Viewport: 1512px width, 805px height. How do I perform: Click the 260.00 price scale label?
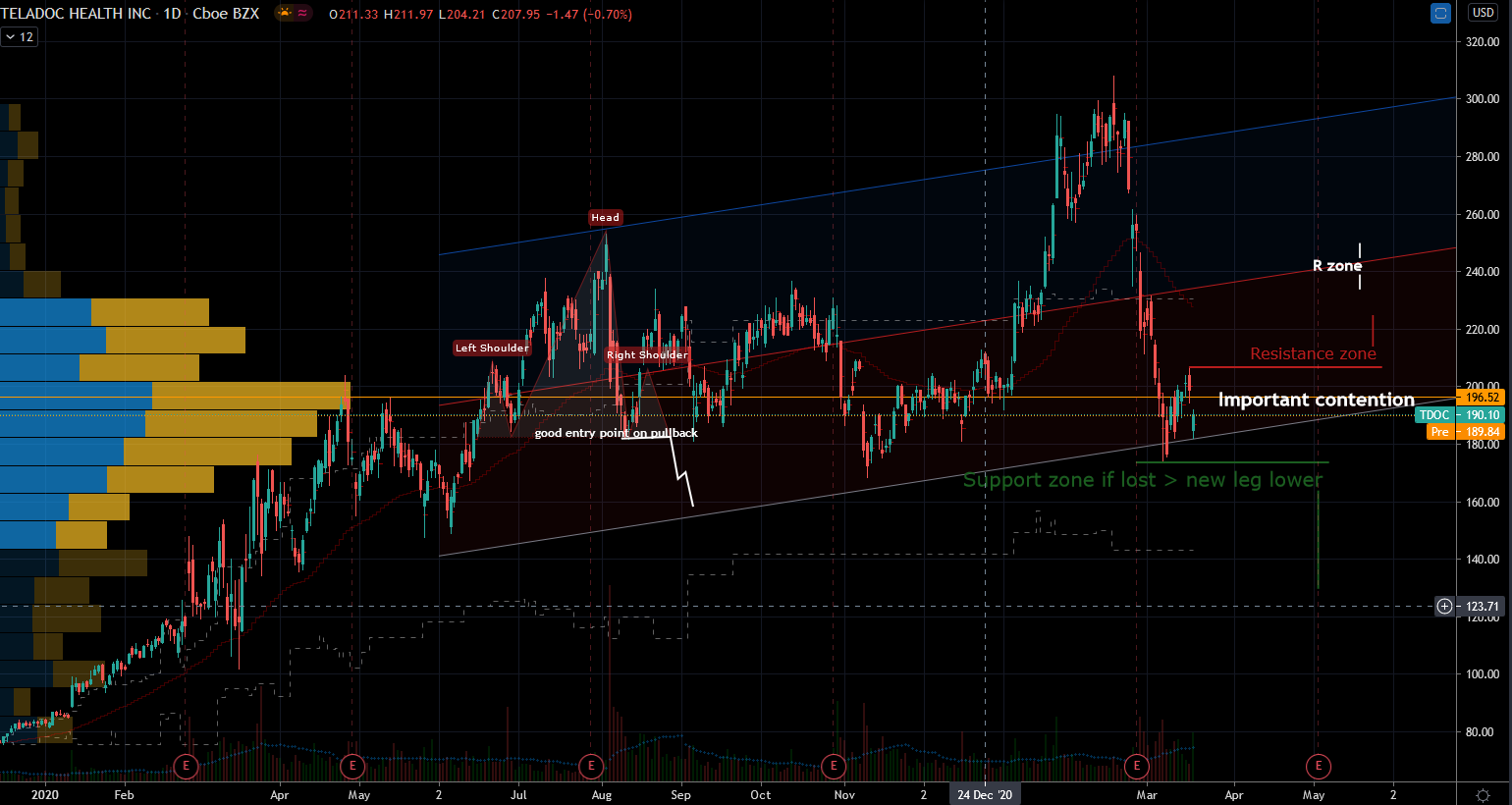point(1483,215)
